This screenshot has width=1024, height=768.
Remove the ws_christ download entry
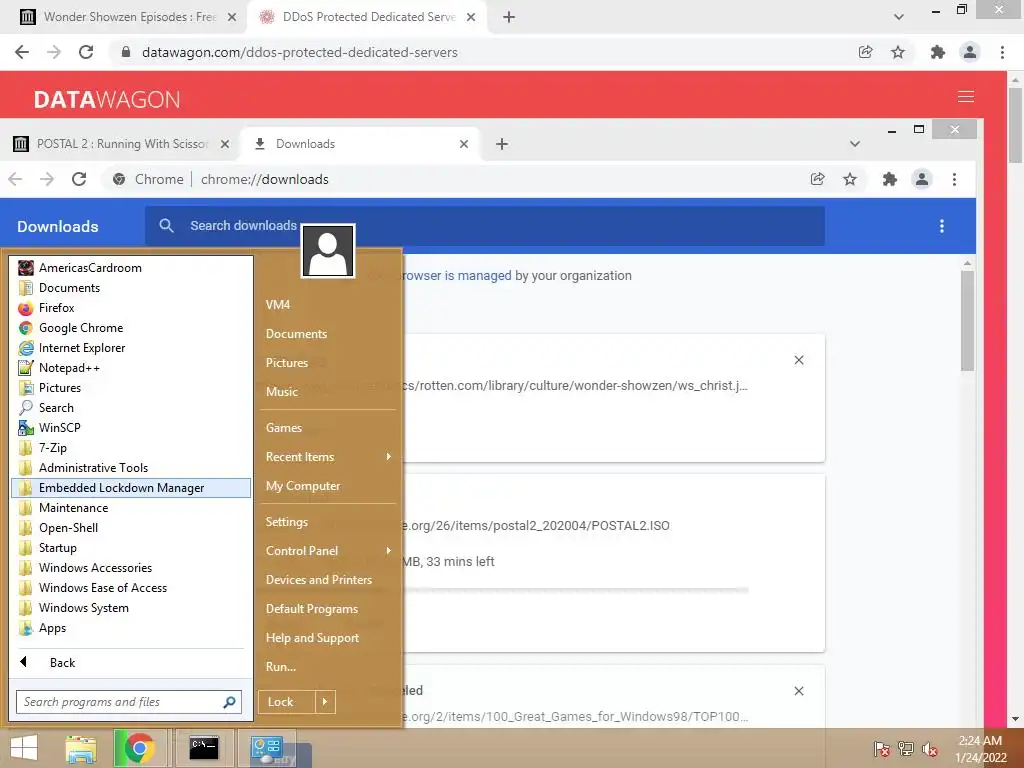point(799,360)
